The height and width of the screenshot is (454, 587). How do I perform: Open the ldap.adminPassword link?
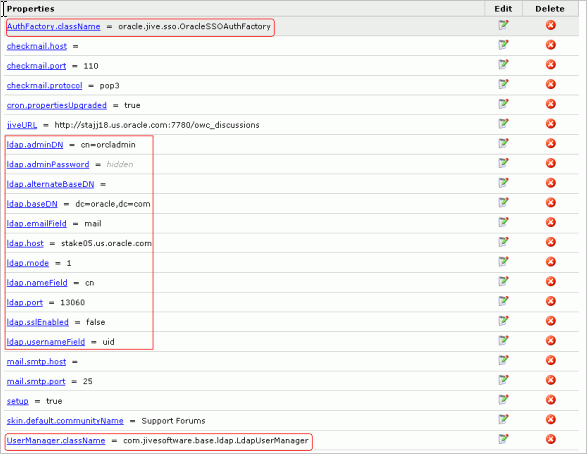48,165
